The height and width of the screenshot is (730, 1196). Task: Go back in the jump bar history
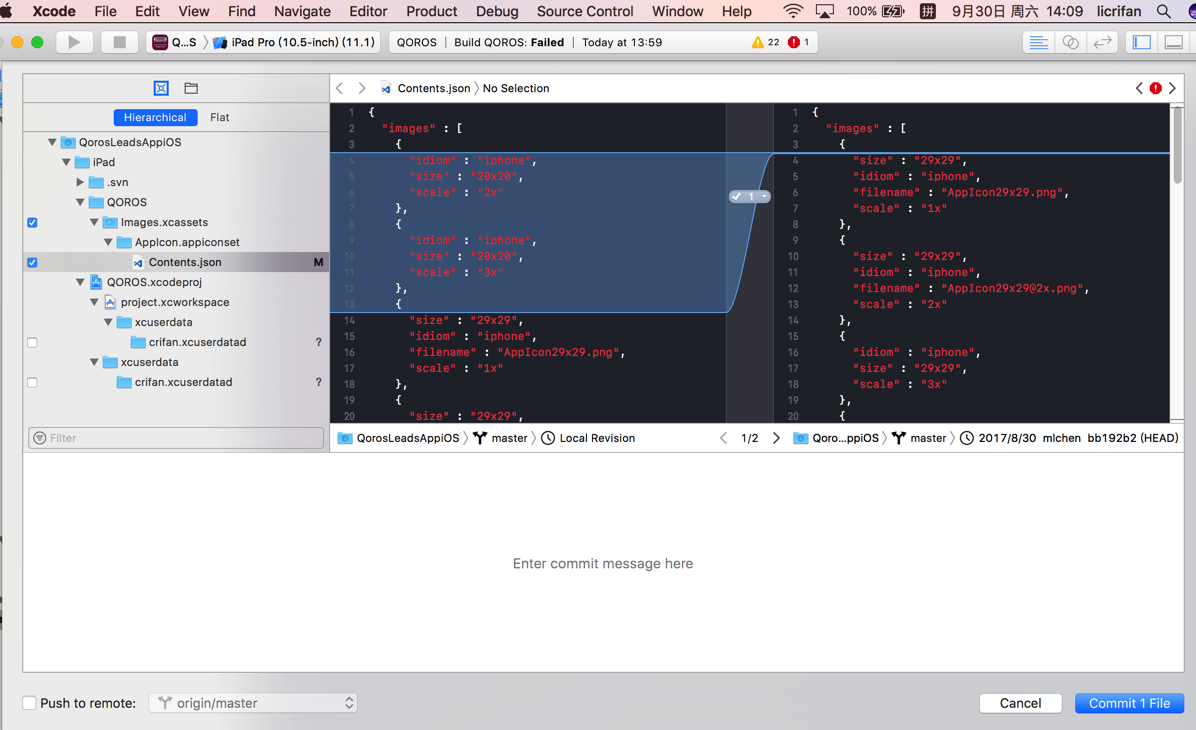pos(340,88)
